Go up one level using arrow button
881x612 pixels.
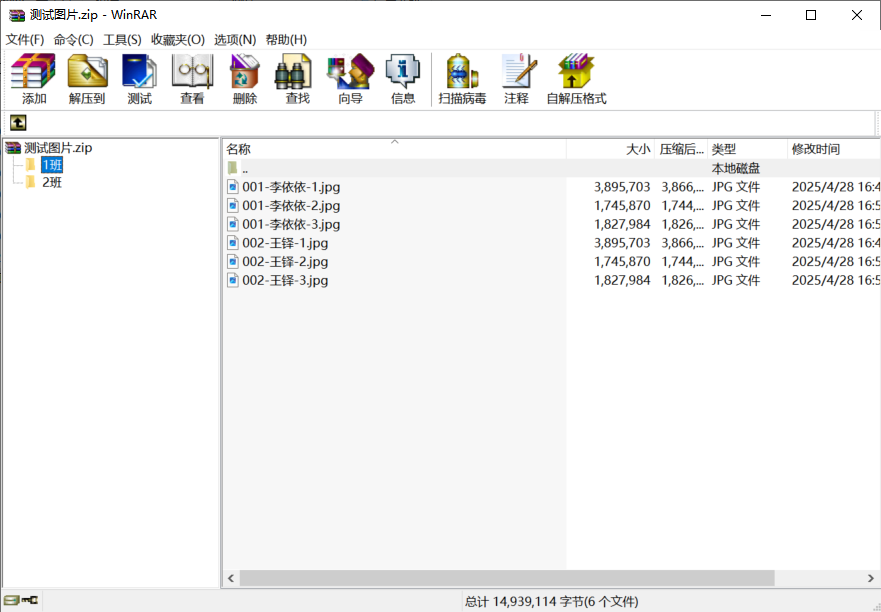tap(18, 123)
